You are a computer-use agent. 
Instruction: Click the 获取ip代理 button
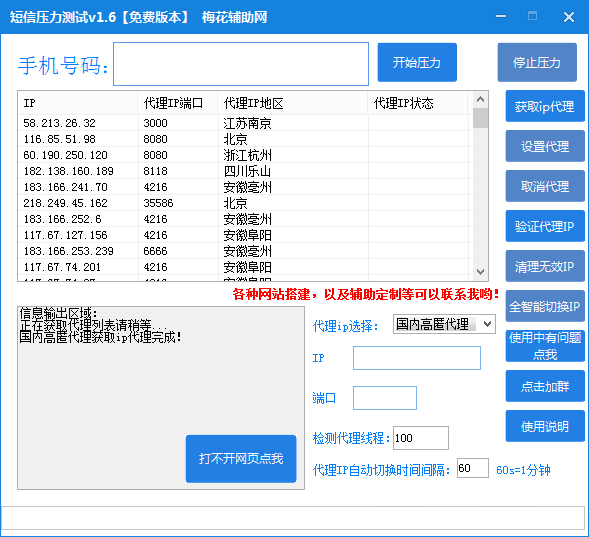click(x=545, y=106)
